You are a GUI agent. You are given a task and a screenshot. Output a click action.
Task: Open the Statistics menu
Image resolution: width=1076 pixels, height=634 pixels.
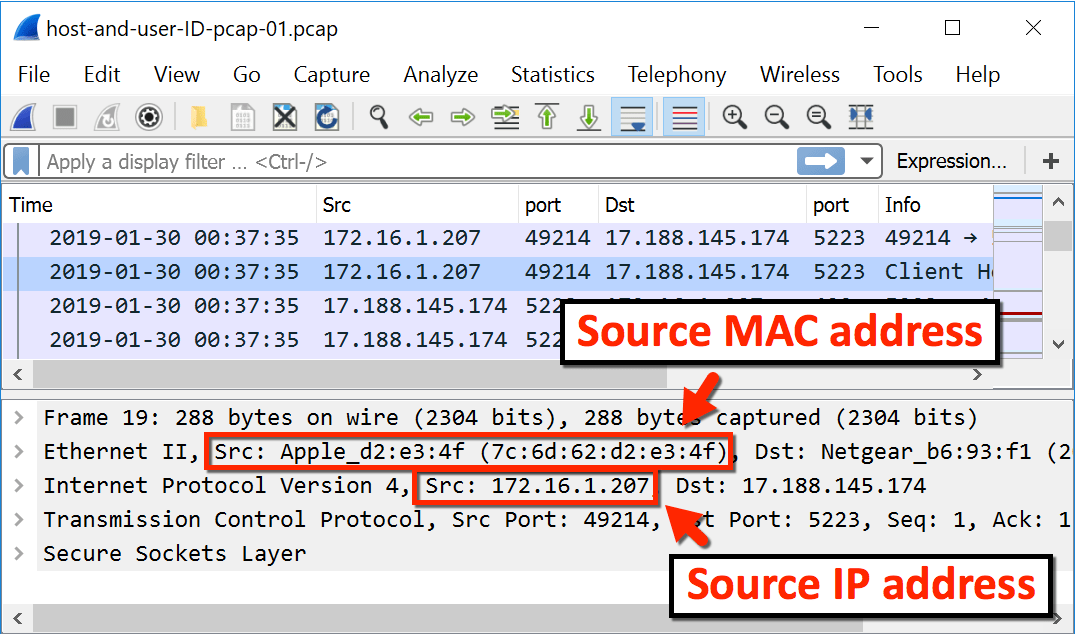(x=553, y=74)
